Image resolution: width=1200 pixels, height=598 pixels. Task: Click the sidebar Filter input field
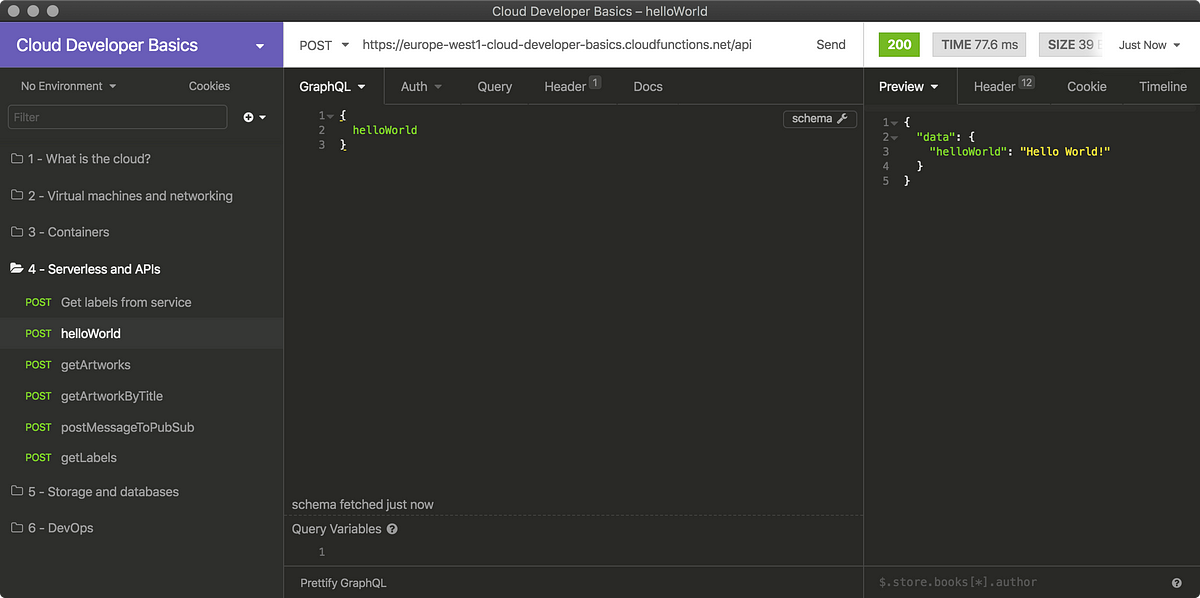[x=118, y=117]
